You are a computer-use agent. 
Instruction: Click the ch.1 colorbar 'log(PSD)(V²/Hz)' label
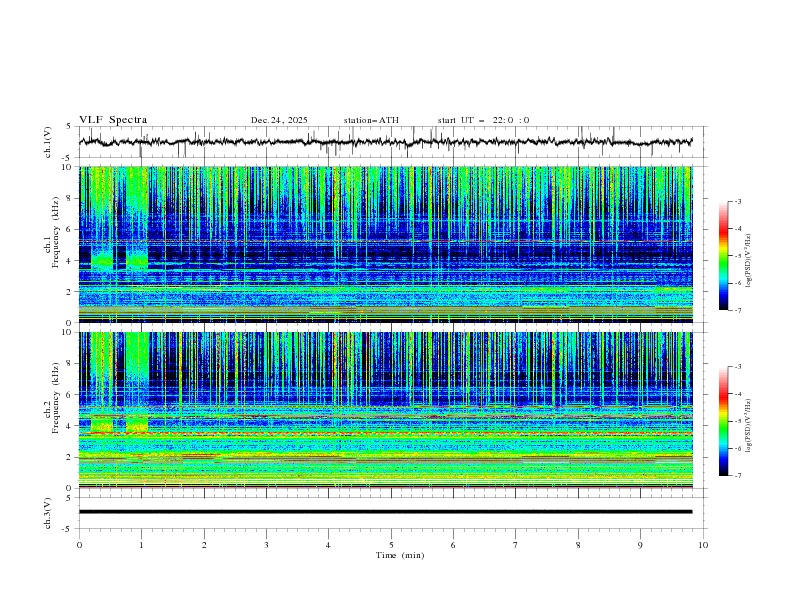[x=748, y=261]
